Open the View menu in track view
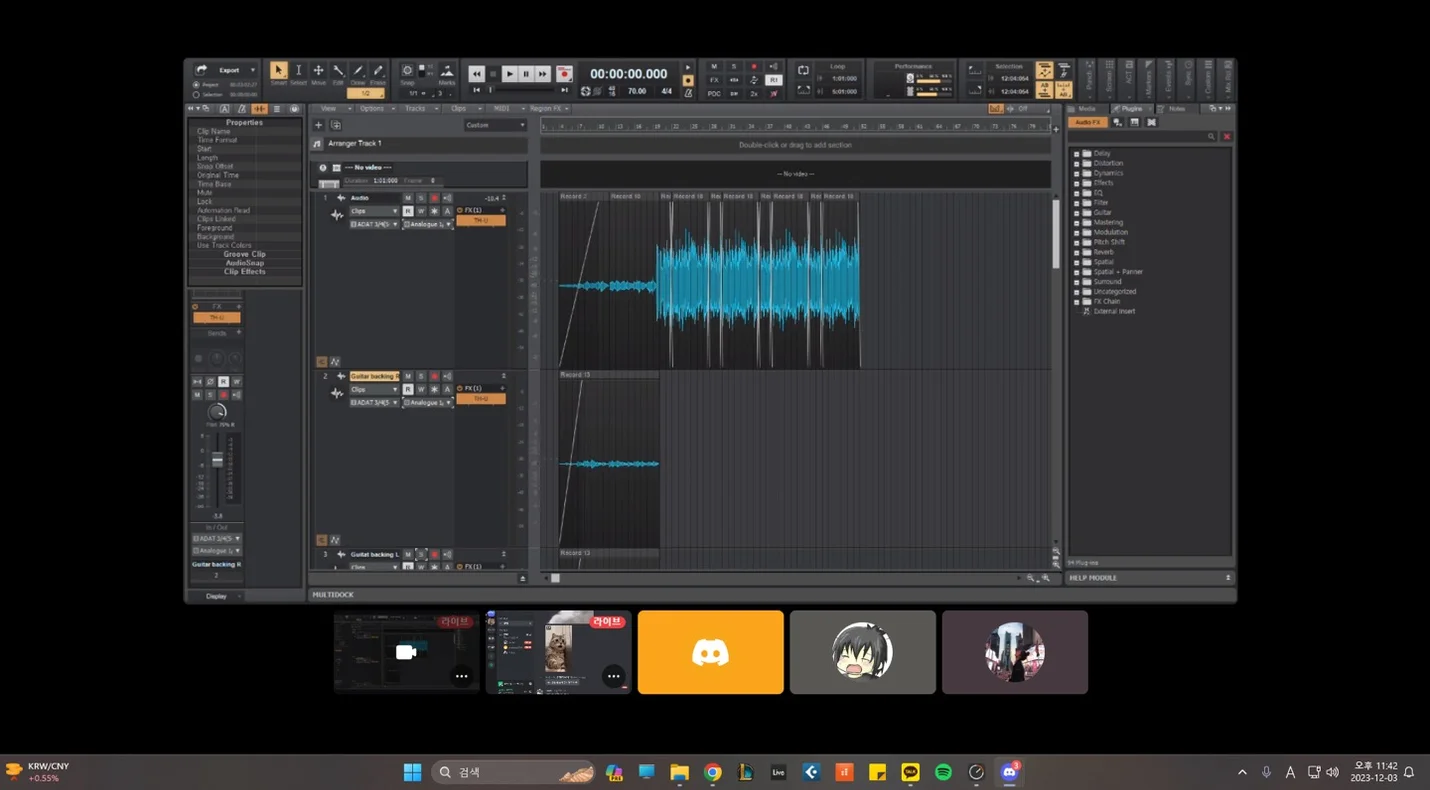 click(x=330, y=108)
